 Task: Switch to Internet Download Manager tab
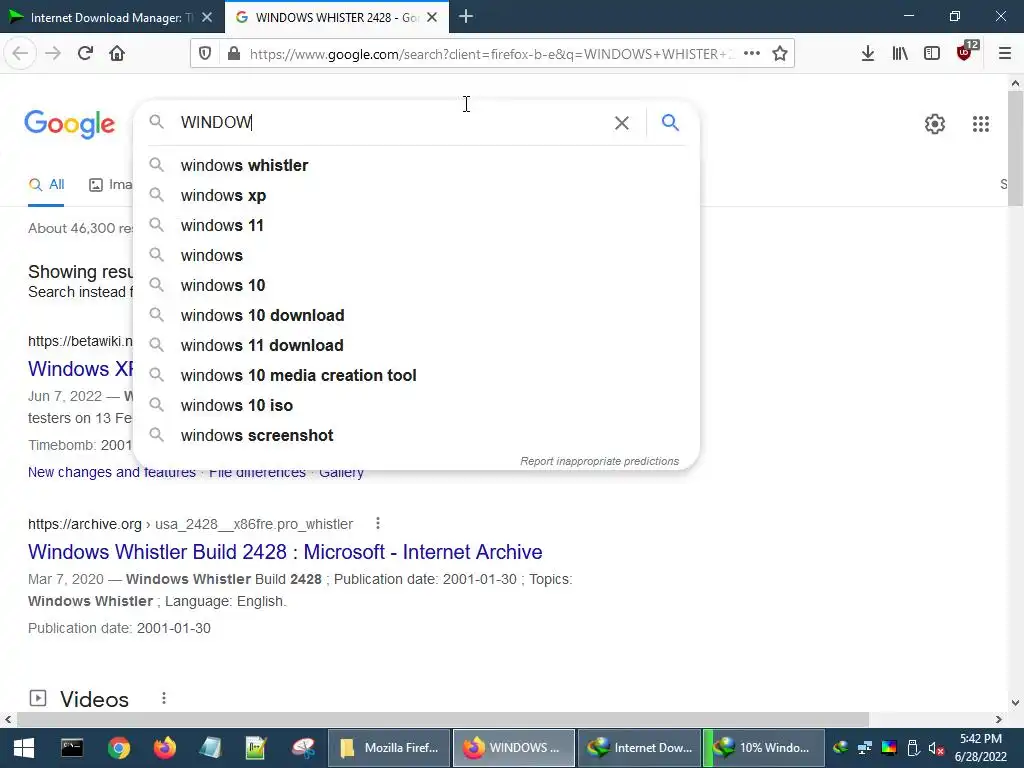tap(112, 17)
